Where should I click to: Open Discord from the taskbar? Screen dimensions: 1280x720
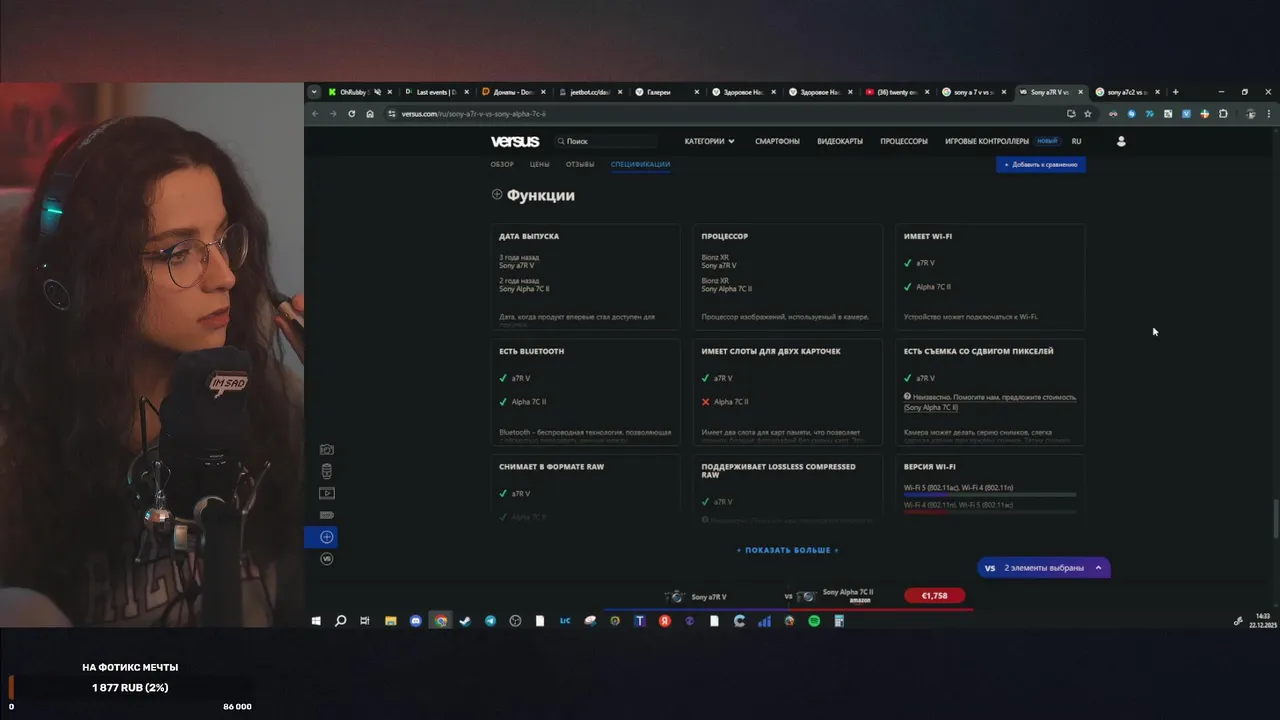click(416, 621)
